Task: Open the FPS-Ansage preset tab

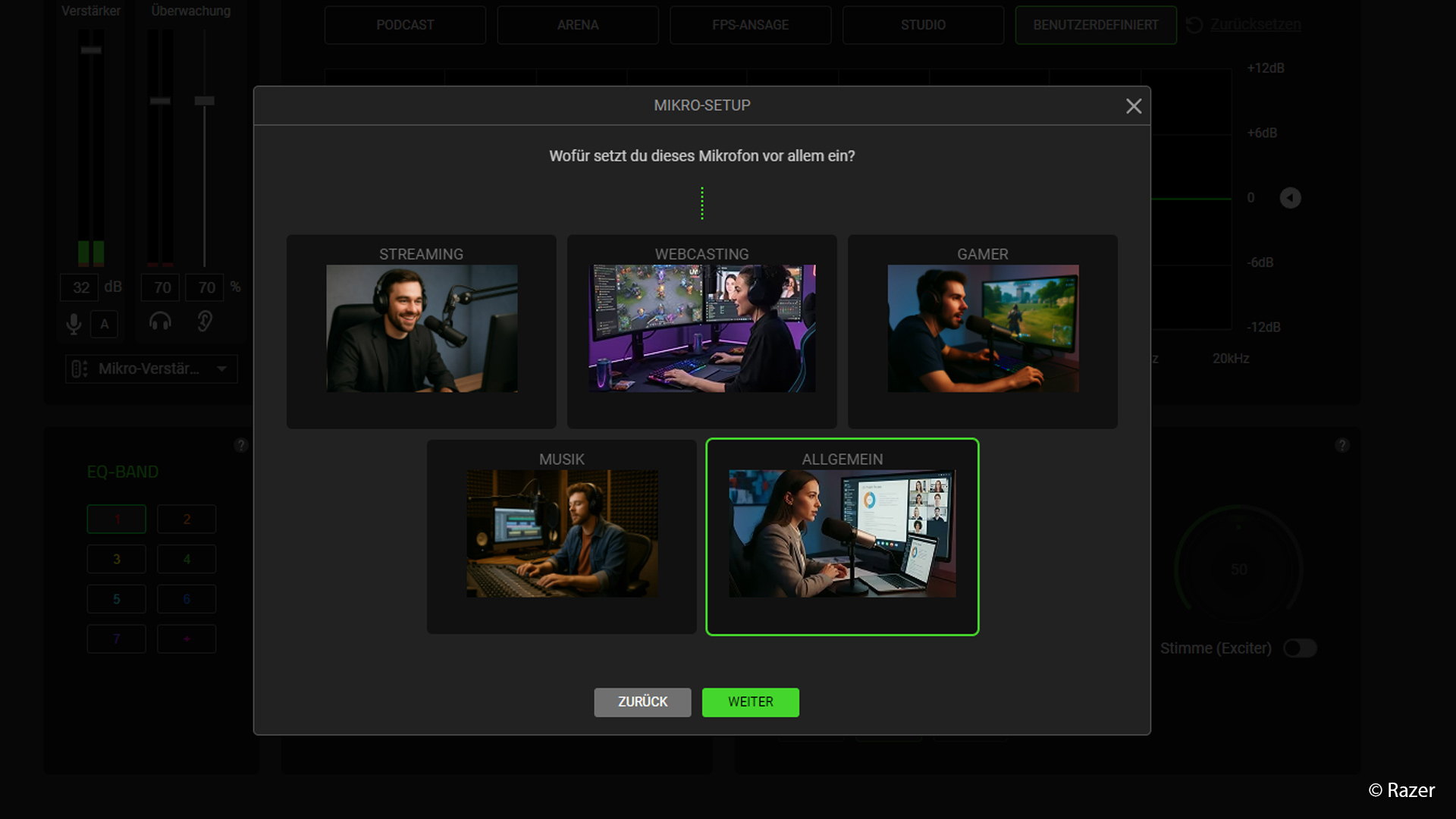Action: pos(750,25)
